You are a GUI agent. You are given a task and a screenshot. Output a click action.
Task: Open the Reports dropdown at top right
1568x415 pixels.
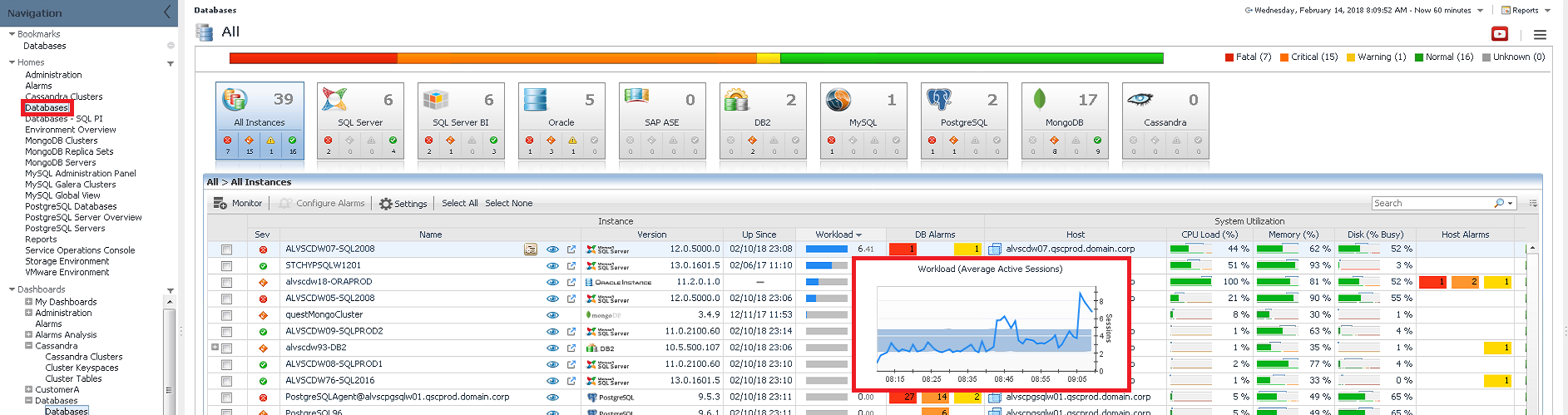1526,11
